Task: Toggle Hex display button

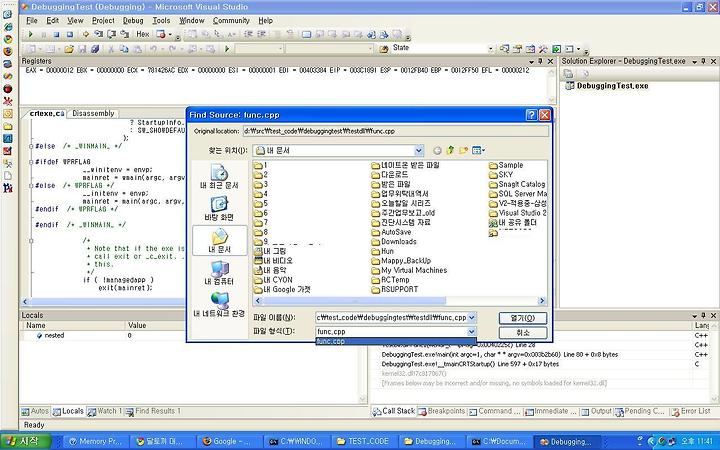Action: pos(143,34)
